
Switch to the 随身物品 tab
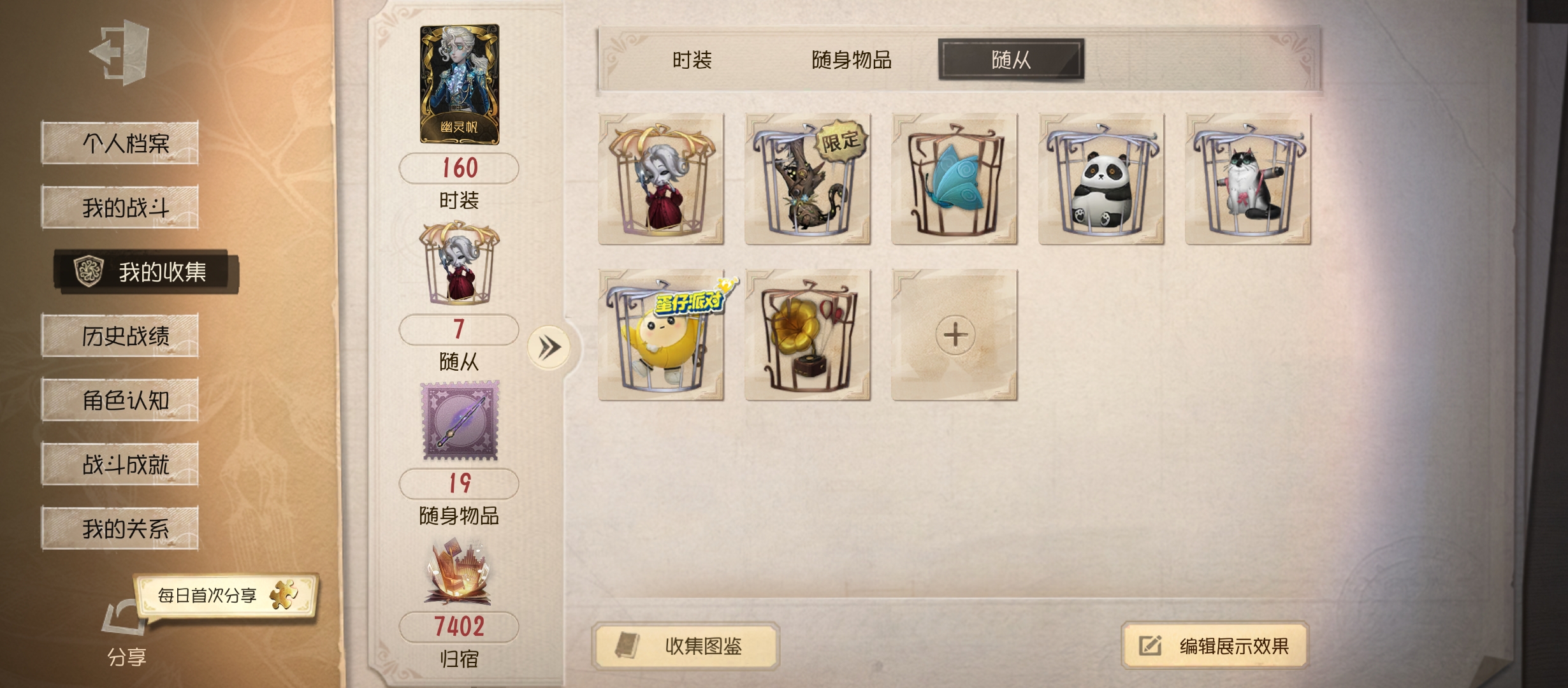point(852,60)
